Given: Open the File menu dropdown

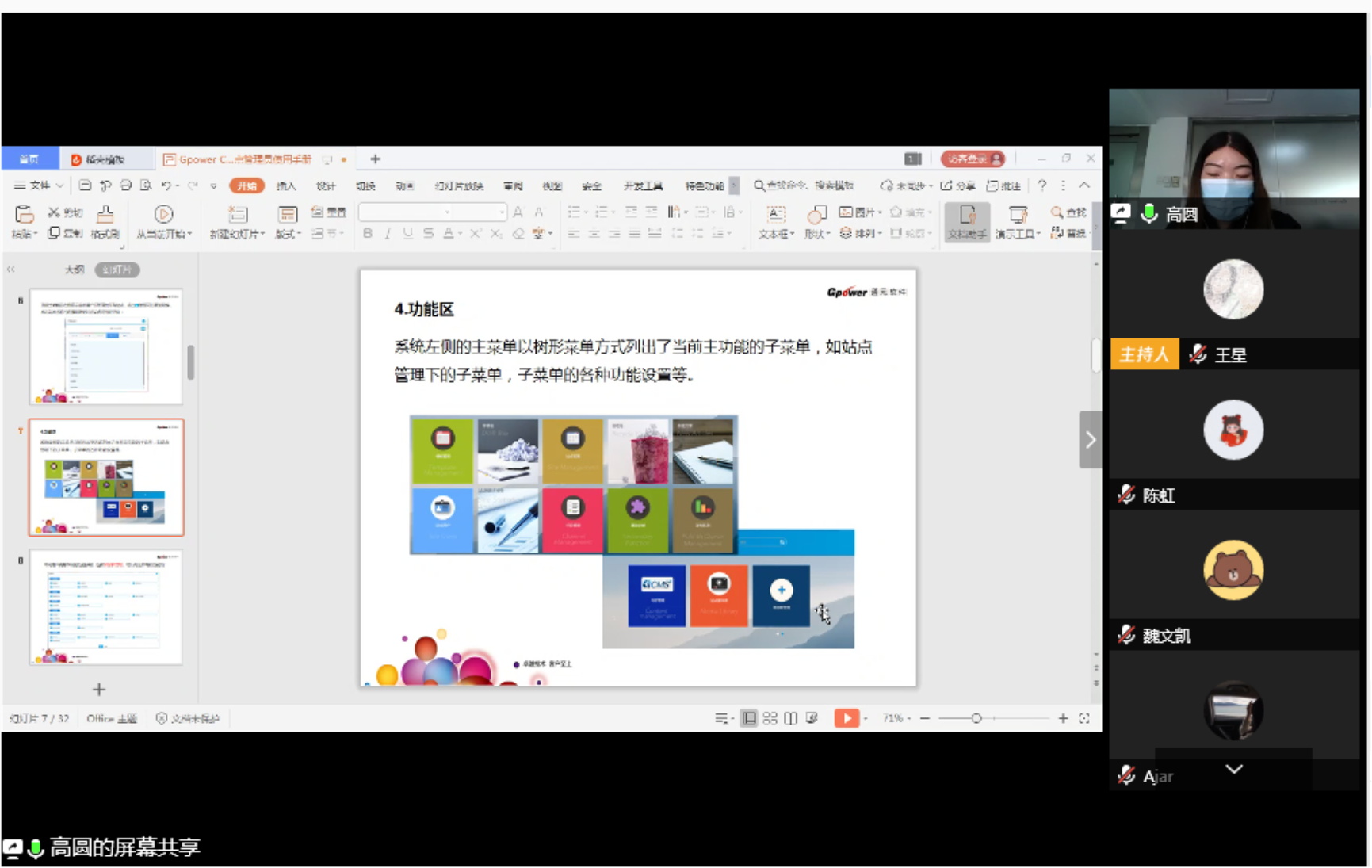Looking at the screenshot, I should tap(40, 185).
